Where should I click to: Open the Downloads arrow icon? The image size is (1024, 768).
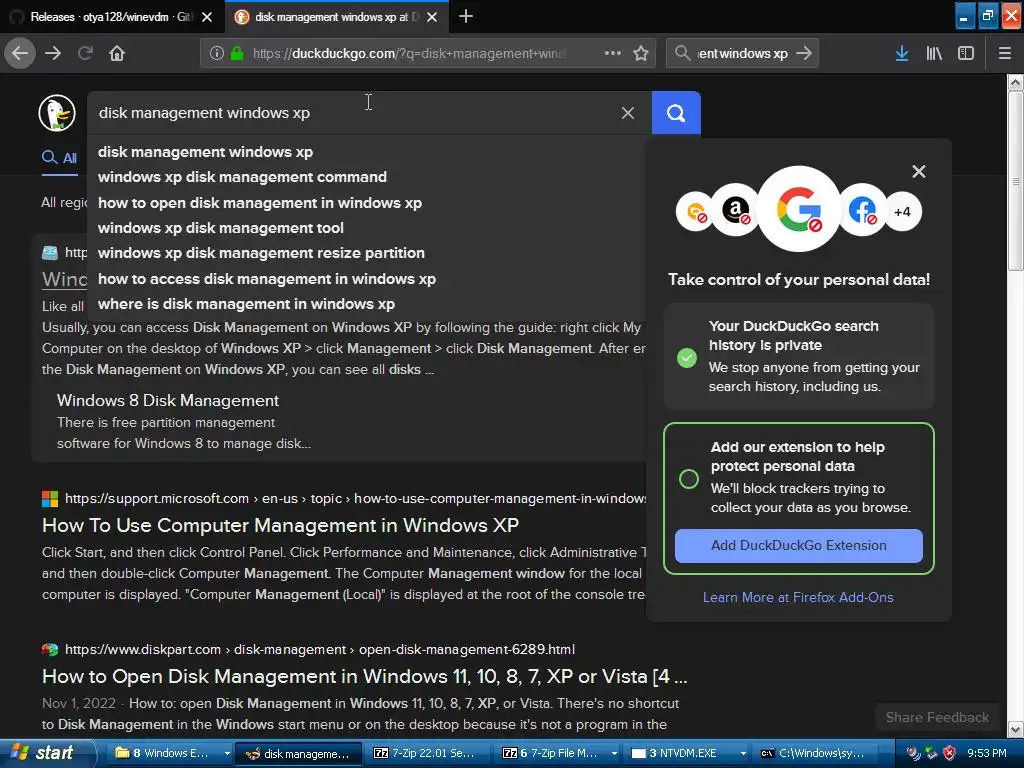(902, 53)
